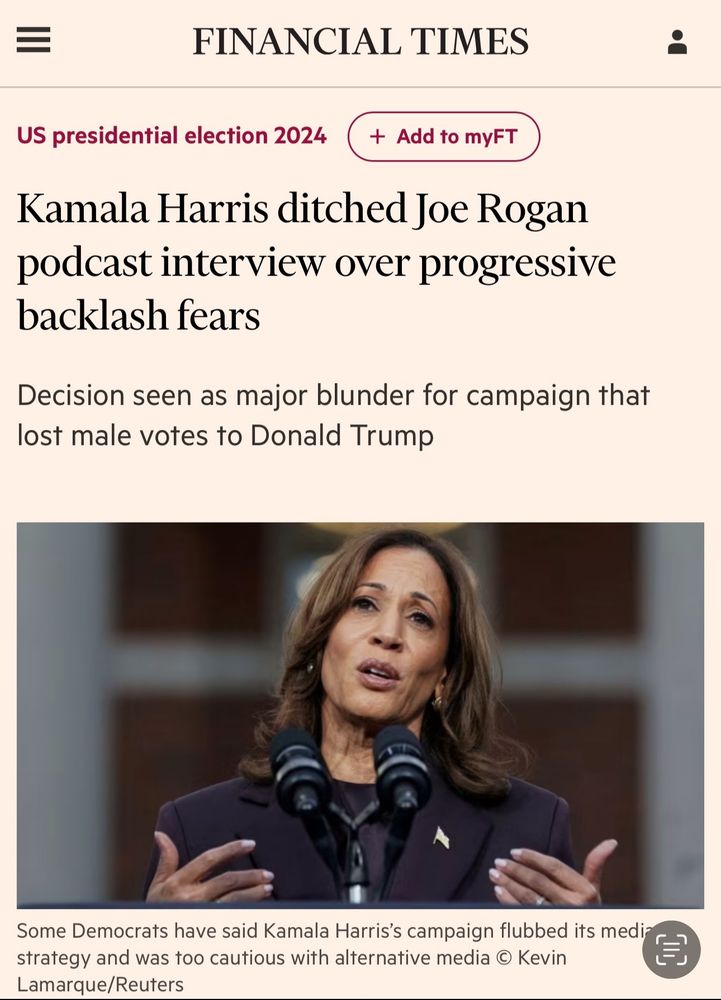Image resolution: width=721 pixels, height=1000 pixels.
Task: Go to homepage via Financial Times logo
Action: [360, 41]
